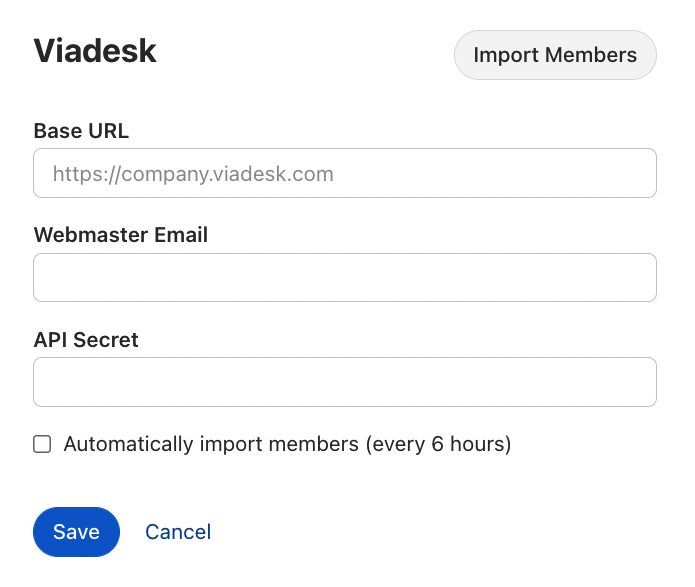The image size is (695, 587).
Task: Enable automatic member import checkbox
Action: 42,444
